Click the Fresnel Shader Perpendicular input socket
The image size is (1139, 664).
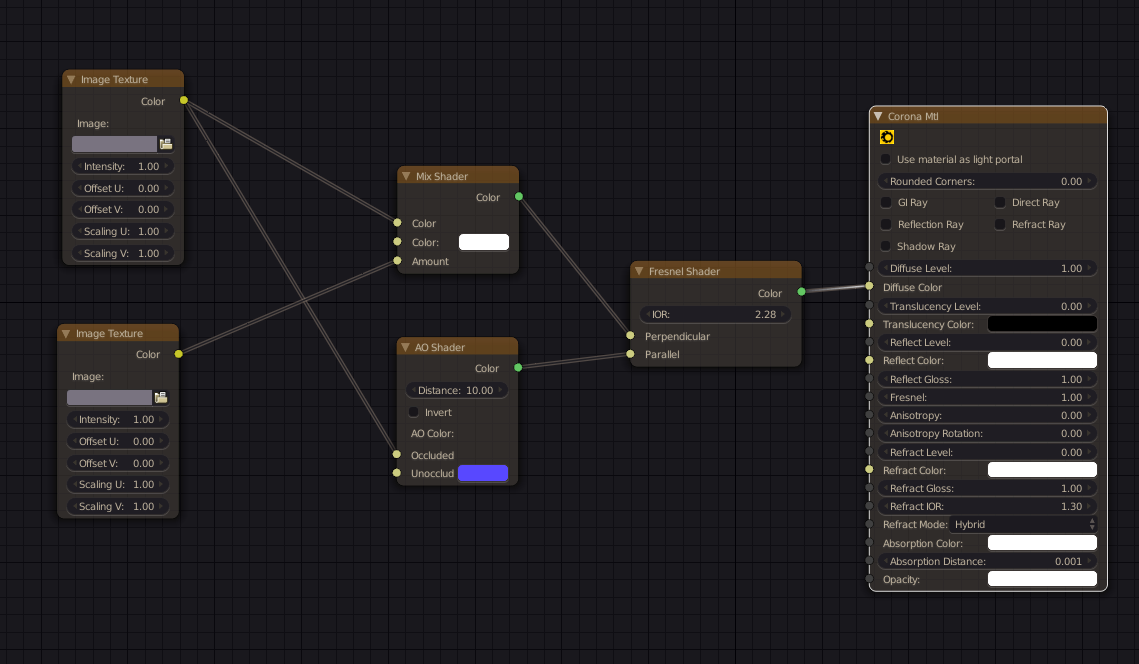coord(631,336)
